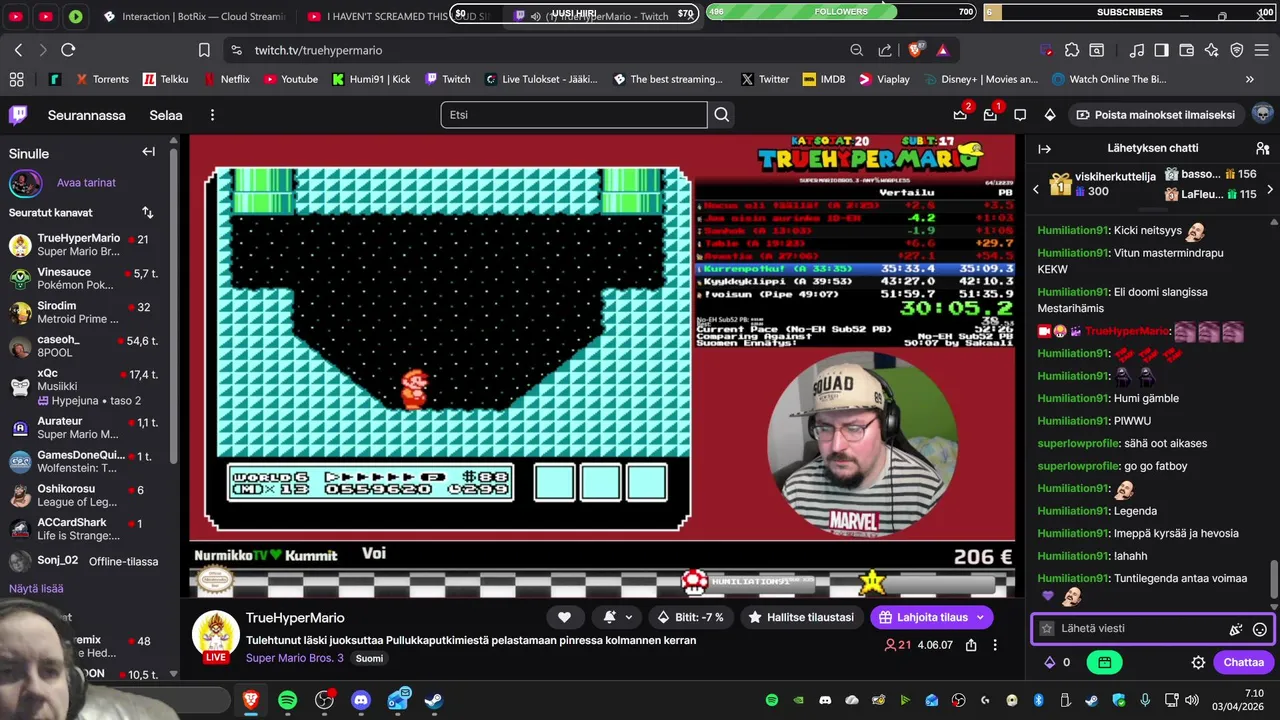Screen dimensions: 1280x720
Task: Open Avaa tarinat stories link
Action: pyautogui.click(x=86, y=183)
